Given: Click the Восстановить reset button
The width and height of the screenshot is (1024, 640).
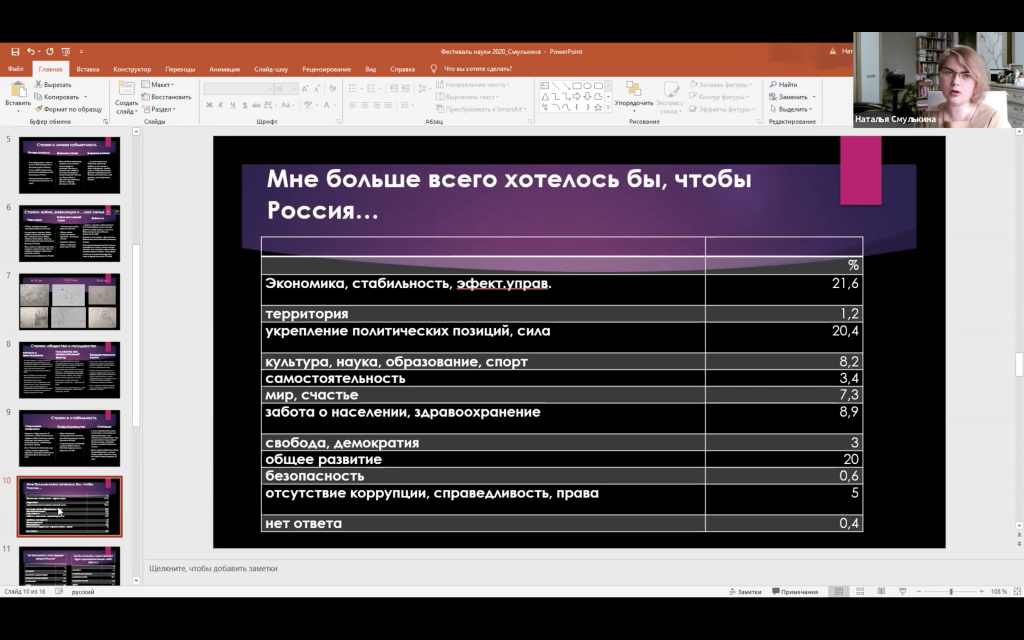Looking at the screenshot, I should 170,97.
